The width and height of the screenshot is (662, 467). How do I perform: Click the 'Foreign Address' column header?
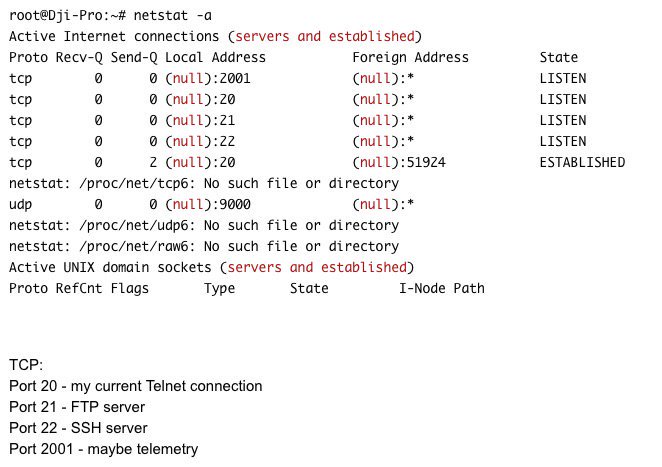(410, 57)
